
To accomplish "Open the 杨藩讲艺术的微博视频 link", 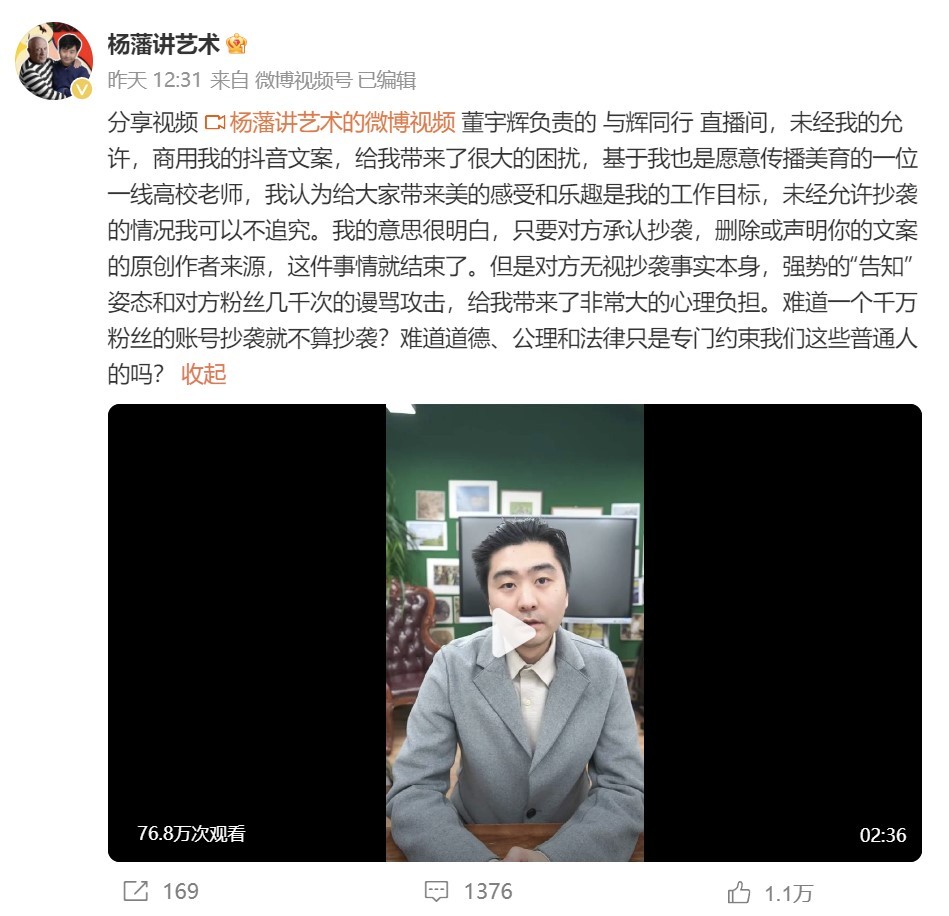I will click(x=343, y=122).
